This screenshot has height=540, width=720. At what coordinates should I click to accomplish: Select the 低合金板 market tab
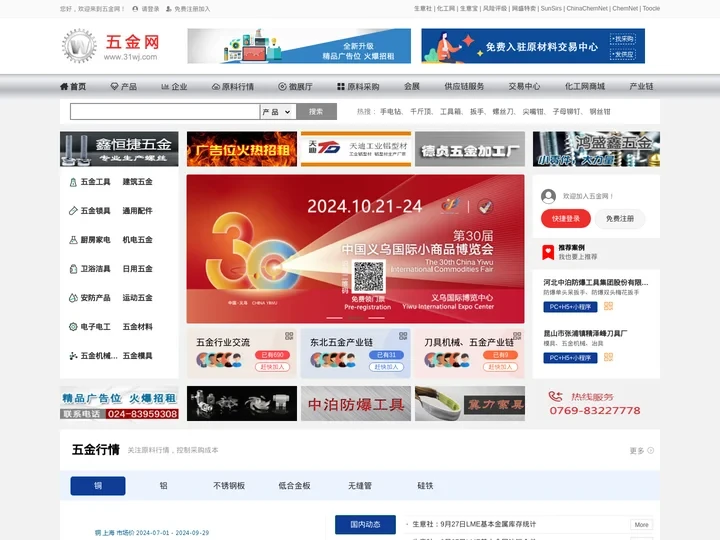click(294, 486)
